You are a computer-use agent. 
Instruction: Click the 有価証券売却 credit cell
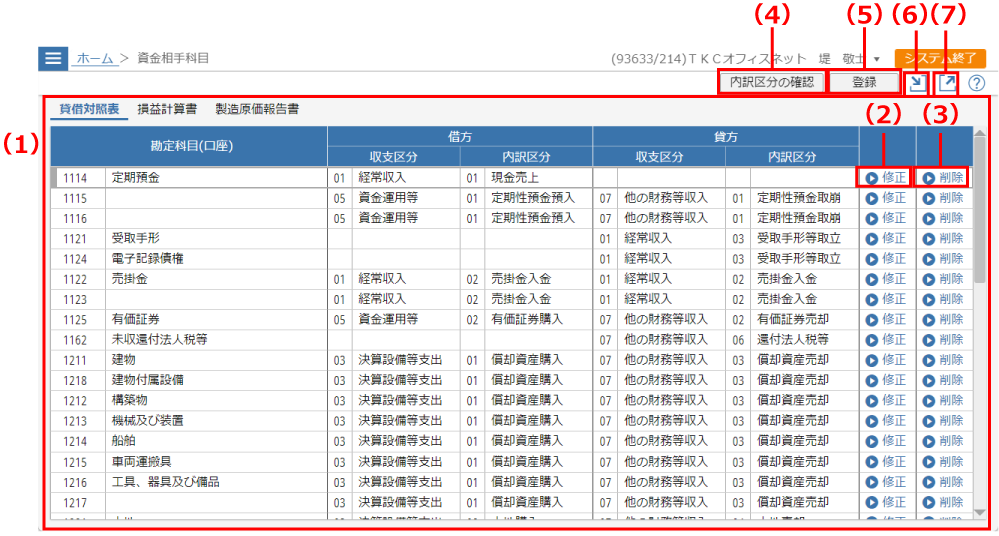coord(805,320)
